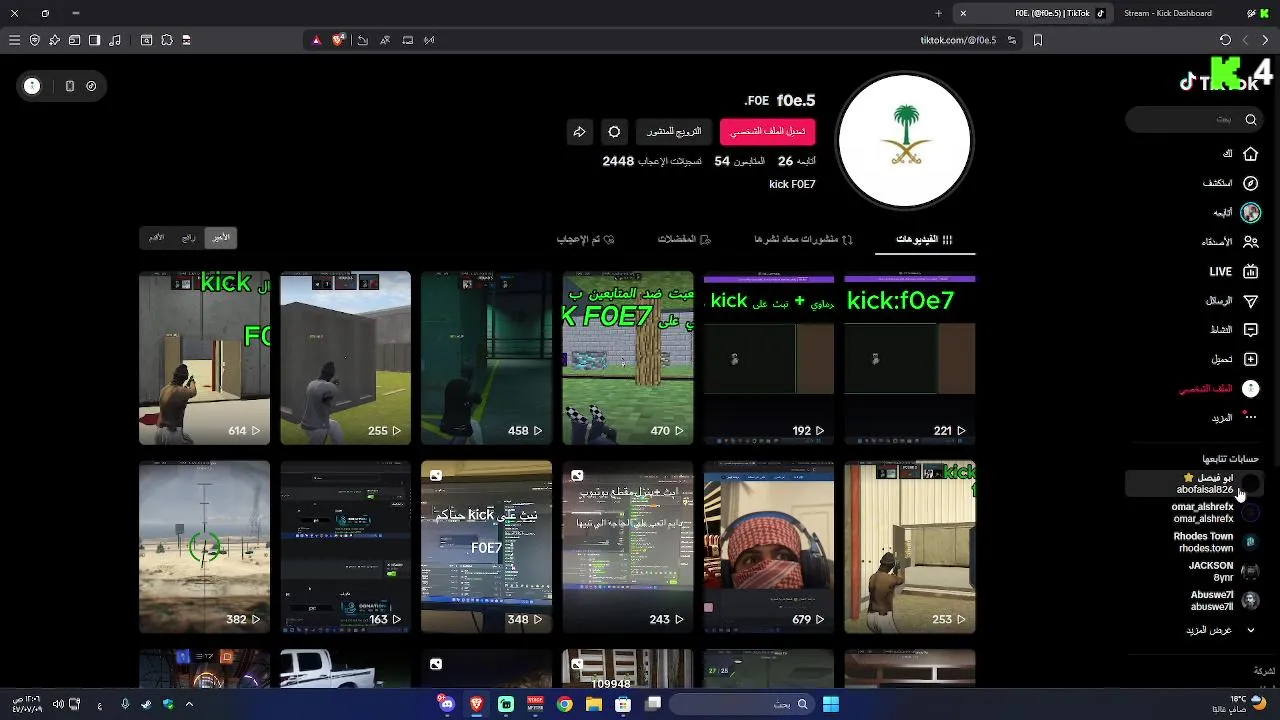
Task: Open the video with 348 views
Action: pyautogui.click(x=486, y=547)
